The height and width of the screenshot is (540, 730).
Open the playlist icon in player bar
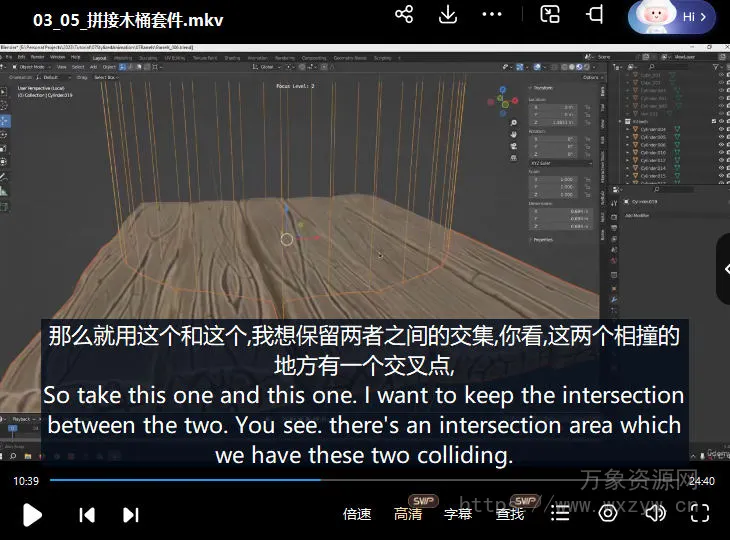[x=561, y=514]
